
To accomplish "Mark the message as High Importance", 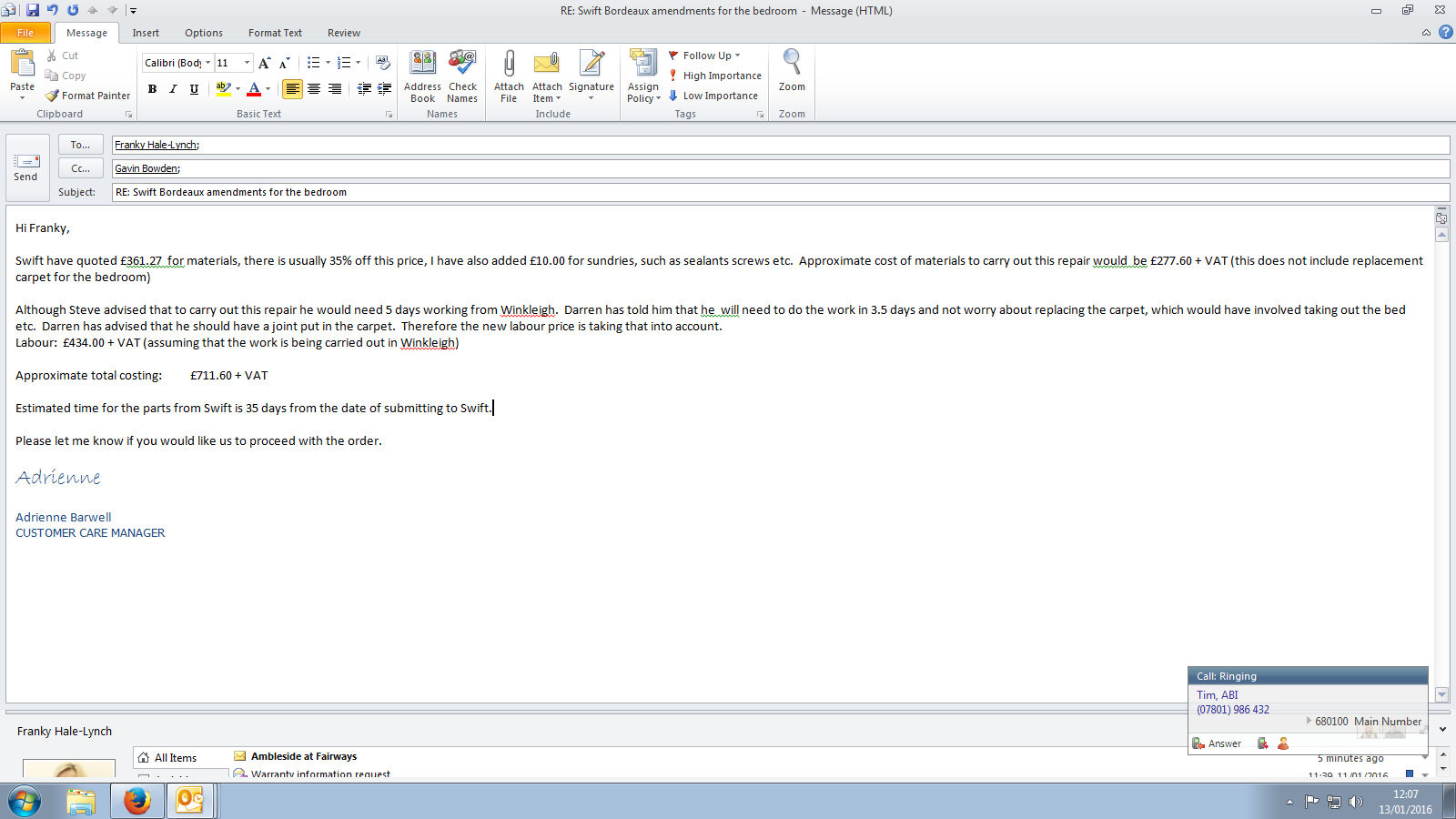I will 715,76.
